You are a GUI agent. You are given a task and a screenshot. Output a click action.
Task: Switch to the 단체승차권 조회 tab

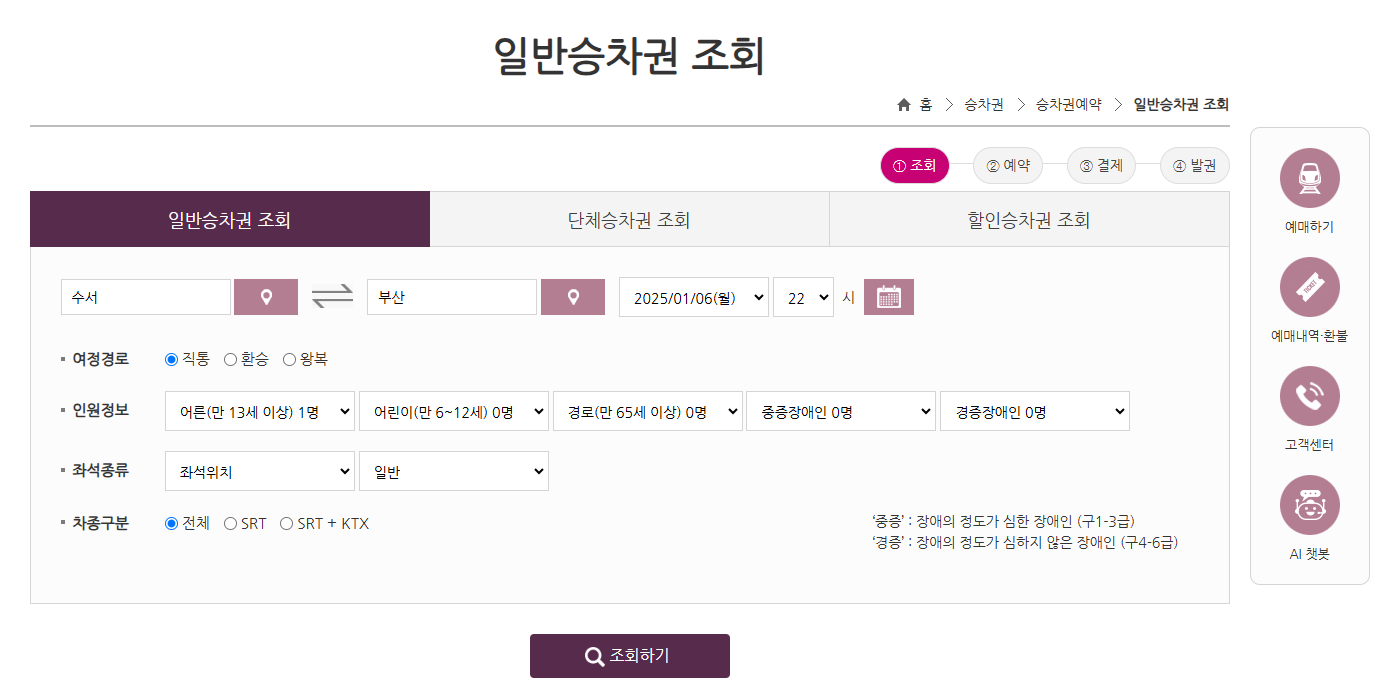pyautogui.click(x=629, y=218)
